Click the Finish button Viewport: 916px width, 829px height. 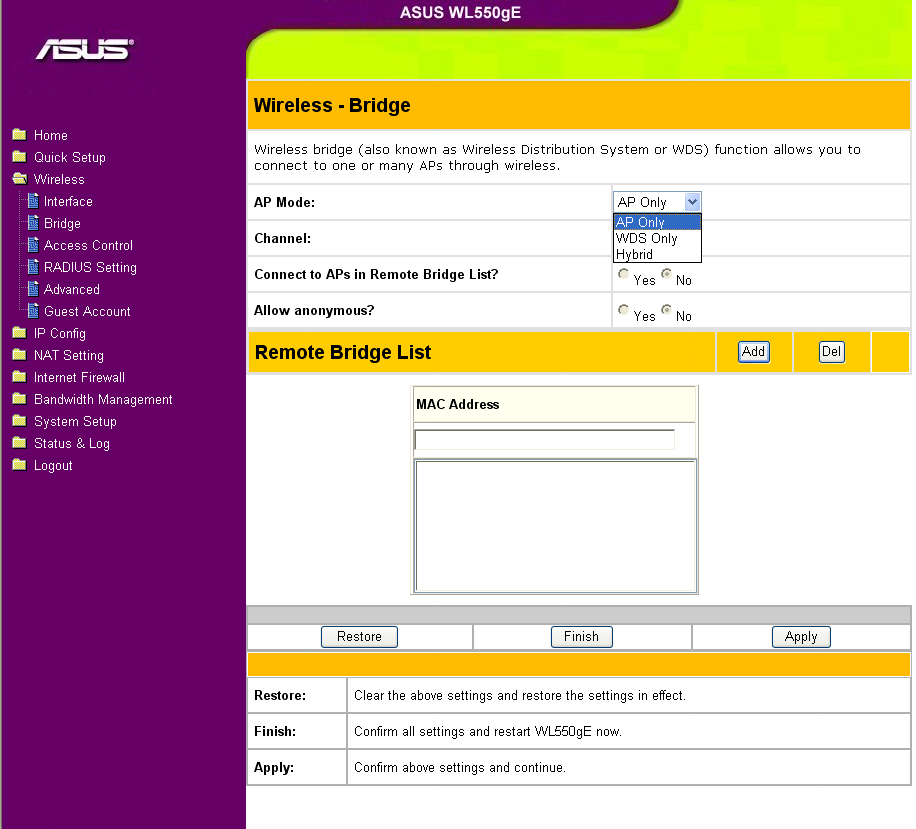click(581, 637)
